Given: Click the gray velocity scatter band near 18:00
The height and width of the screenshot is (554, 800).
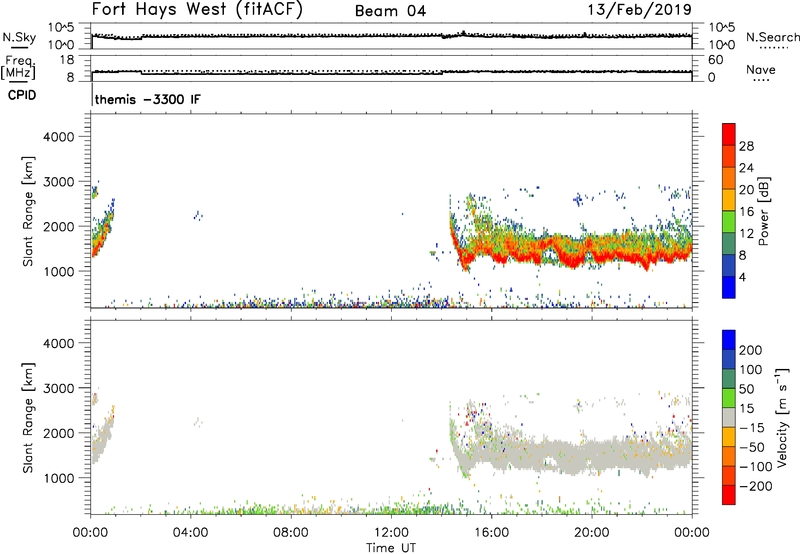Looking at the screenshot, I should (541, 454).
